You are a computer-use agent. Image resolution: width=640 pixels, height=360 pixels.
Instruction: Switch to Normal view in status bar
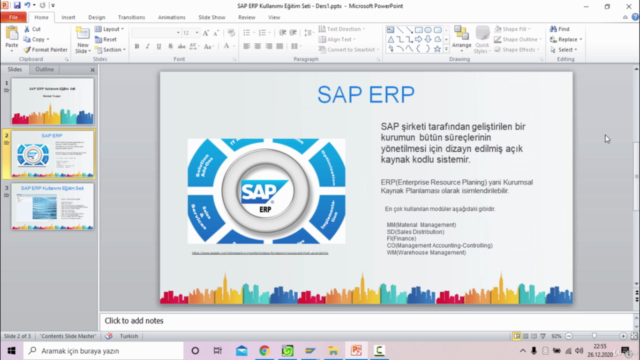pos(517,336)
